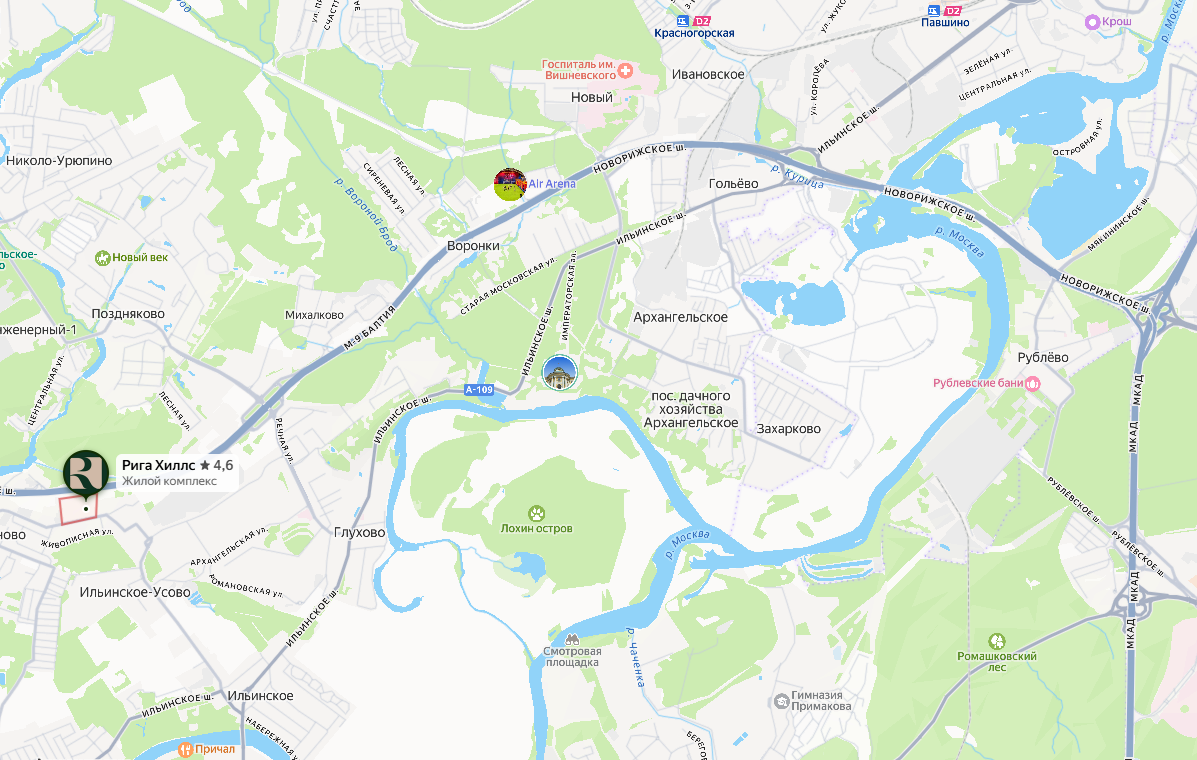Click the Глухово settlement label

[360, 533]
